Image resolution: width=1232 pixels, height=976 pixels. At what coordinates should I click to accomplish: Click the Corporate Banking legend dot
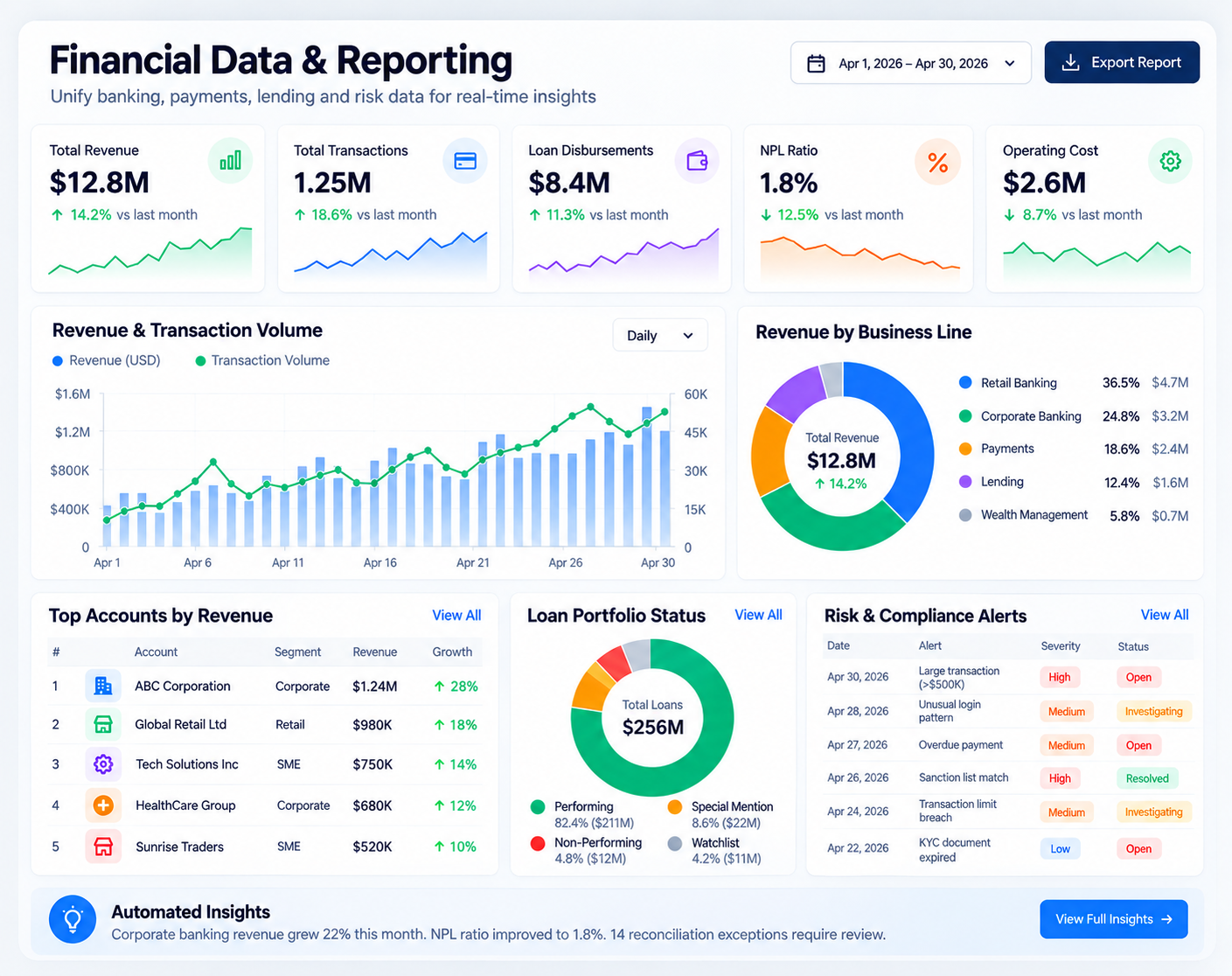(965, 416)
